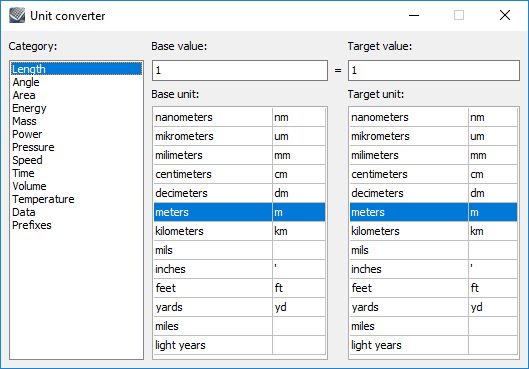Pick centimeters as target unit
529x369 pixels.
pyautogui.click(x=434, y=174)
